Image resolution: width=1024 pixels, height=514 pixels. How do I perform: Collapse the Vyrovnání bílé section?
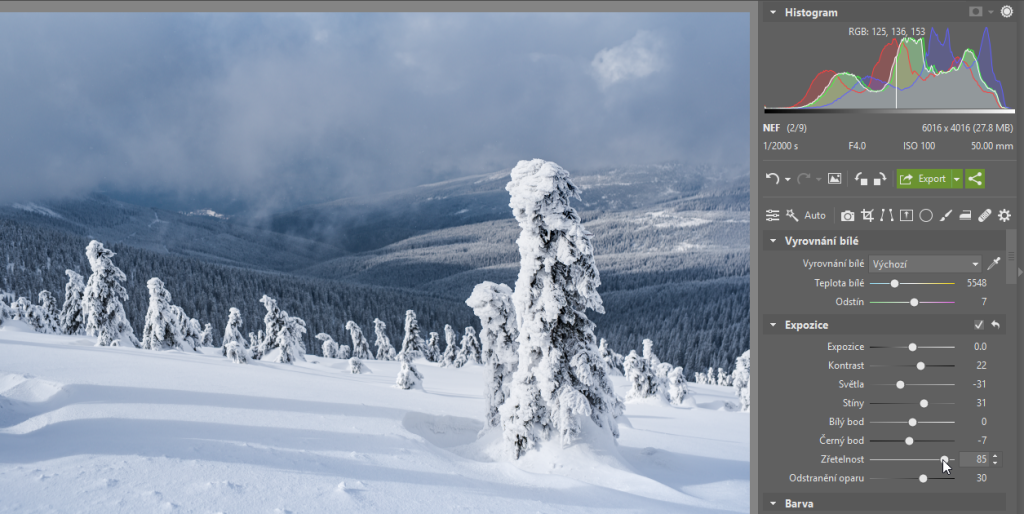[x=773, y=241]
